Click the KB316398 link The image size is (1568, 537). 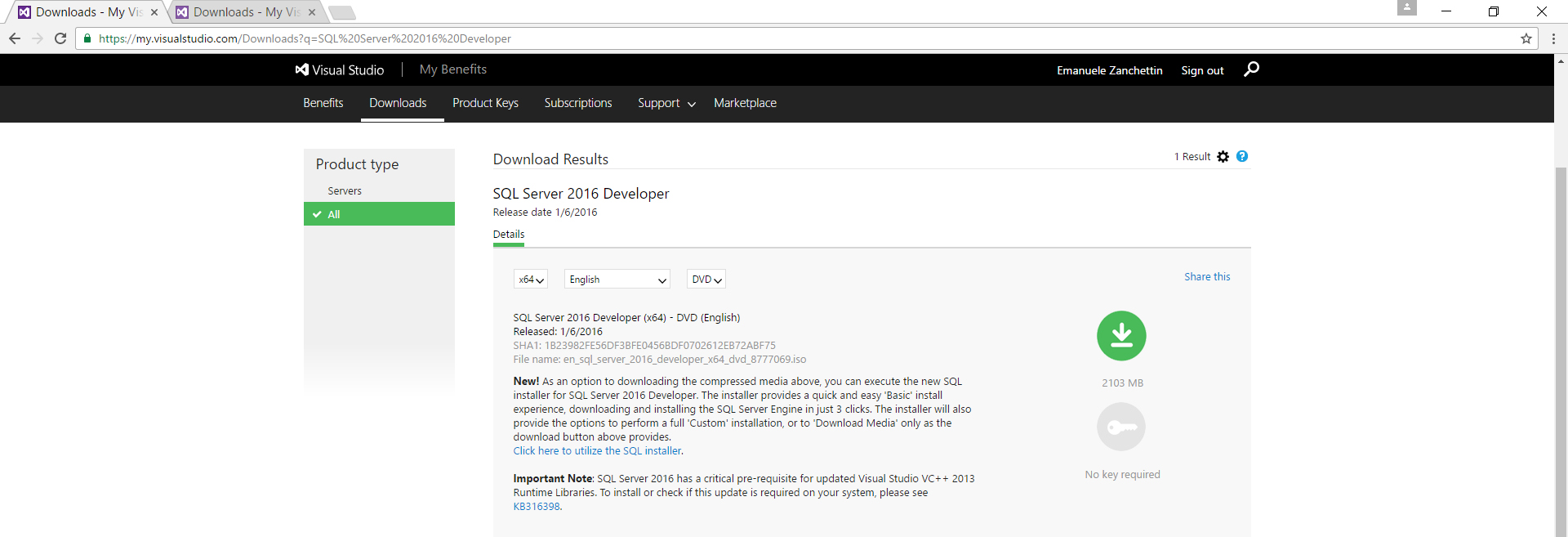[x=537, y=507]
